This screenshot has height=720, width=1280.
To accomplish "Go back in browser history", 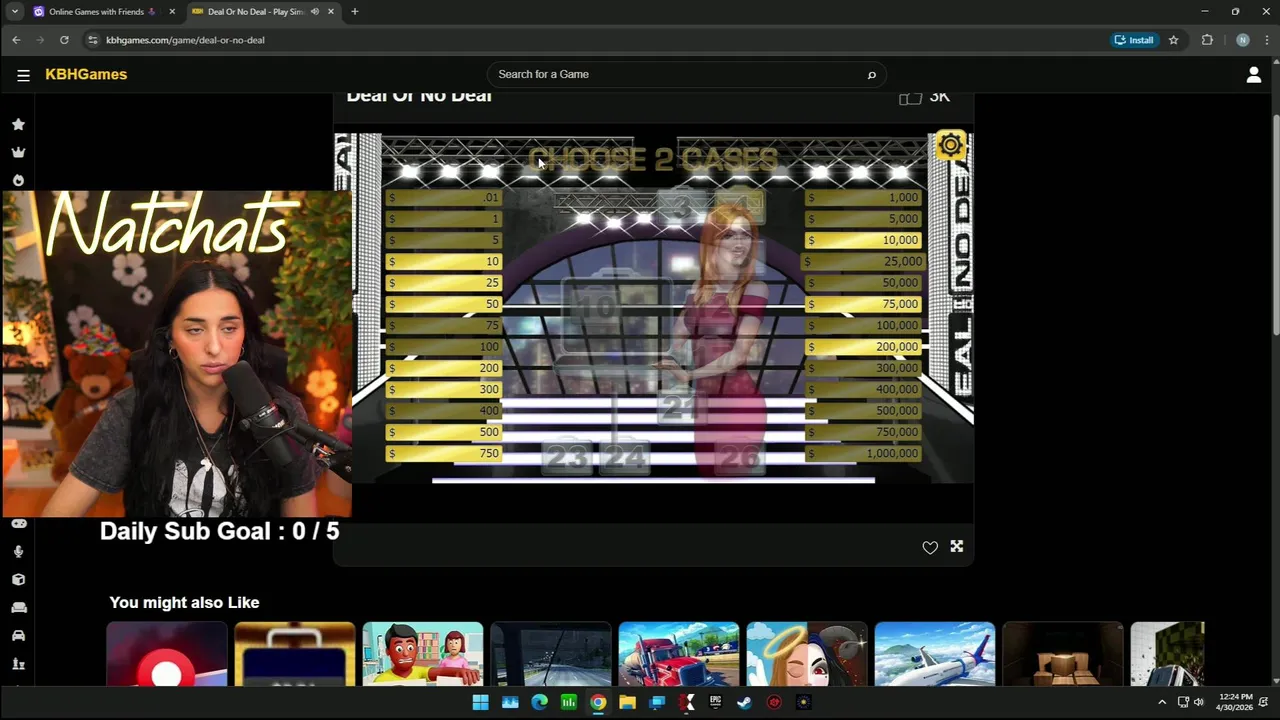I will coord(16,40).
